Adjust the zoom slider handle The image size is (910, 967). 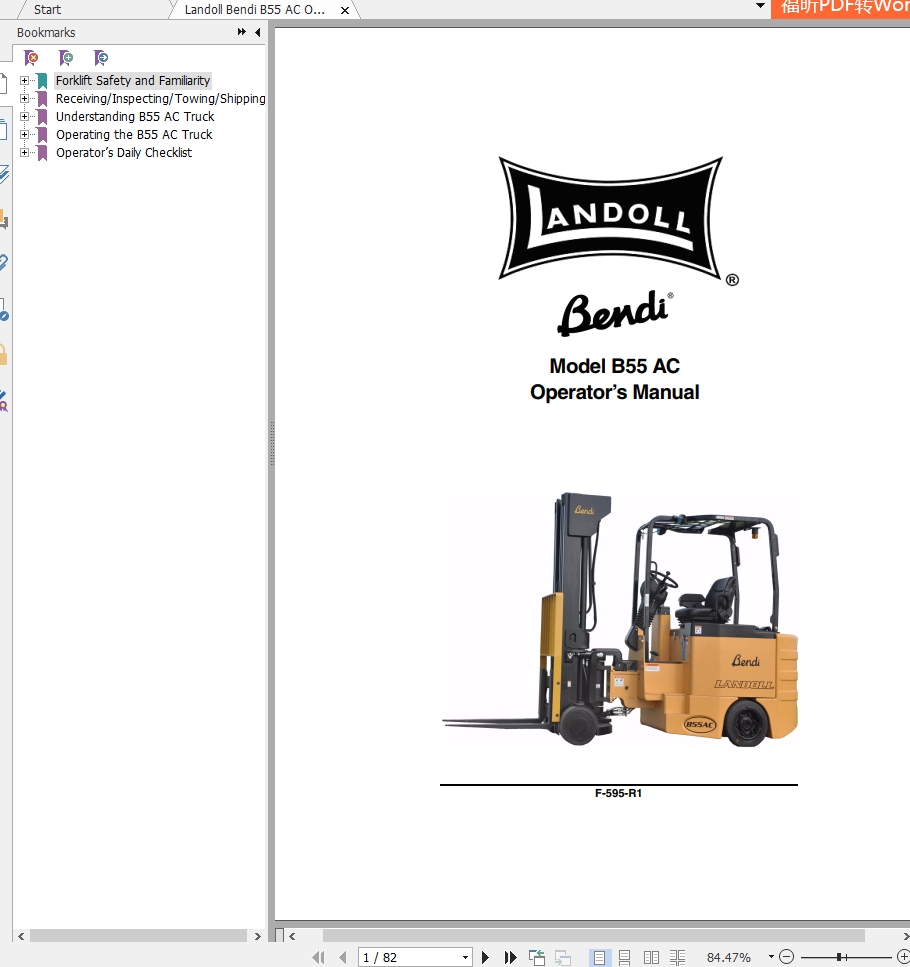839,957
